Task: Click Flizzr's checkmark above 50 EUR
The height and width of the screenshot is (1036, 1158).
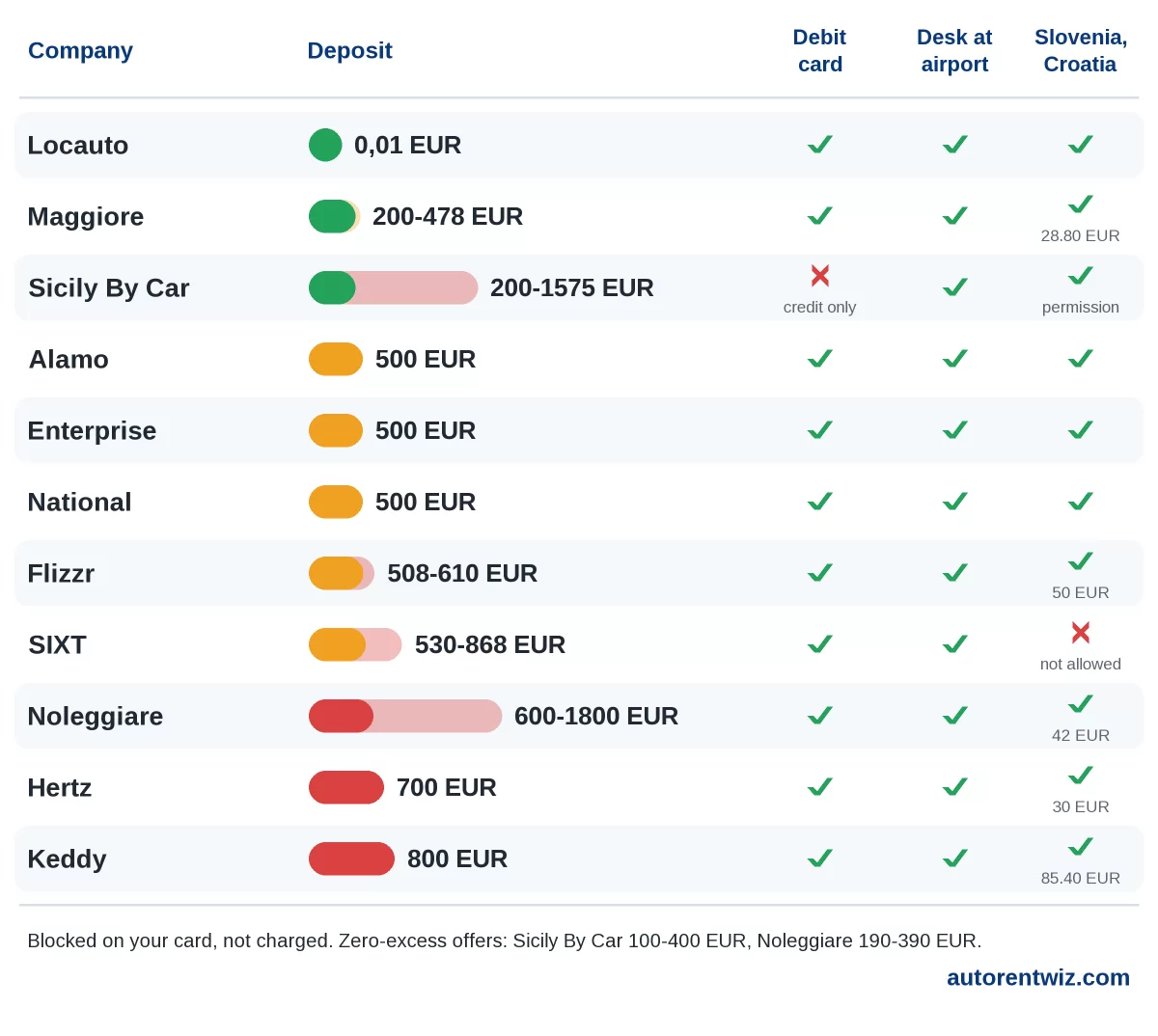Action: (1081, 561)
